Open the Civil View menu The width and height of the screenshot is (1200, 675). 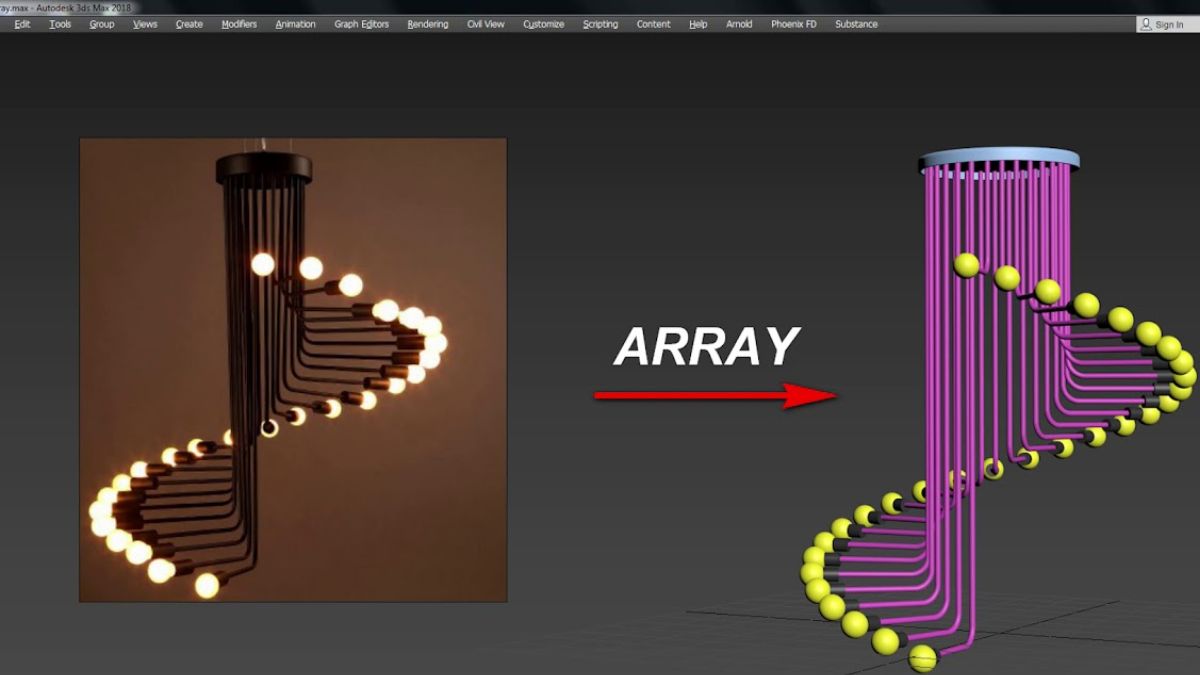pos(486,24)
